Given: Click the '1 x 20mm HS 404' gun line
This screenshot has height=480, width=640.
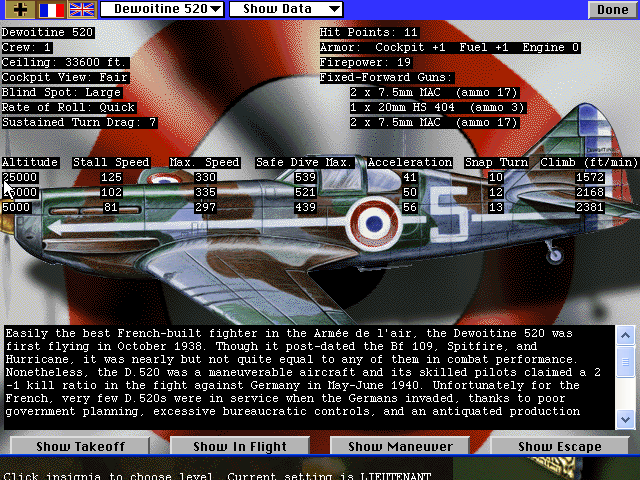Looking at the screenshot, I should tap(438, 108).
